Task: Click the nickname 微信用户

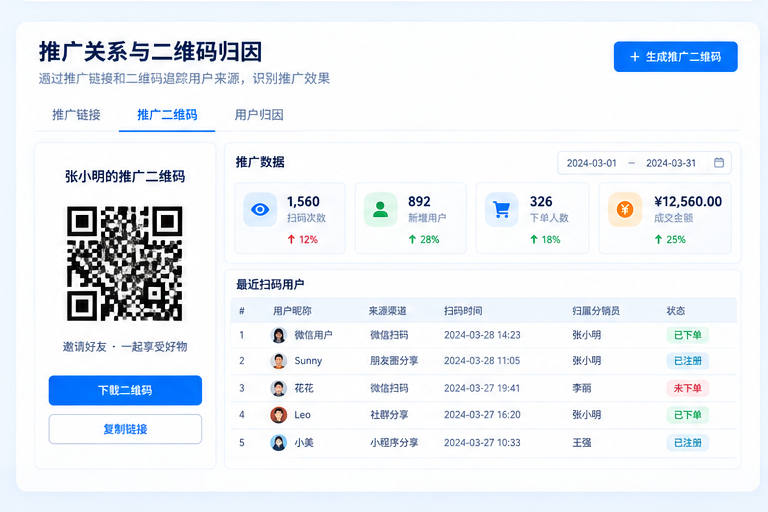Action: point(313,335)
